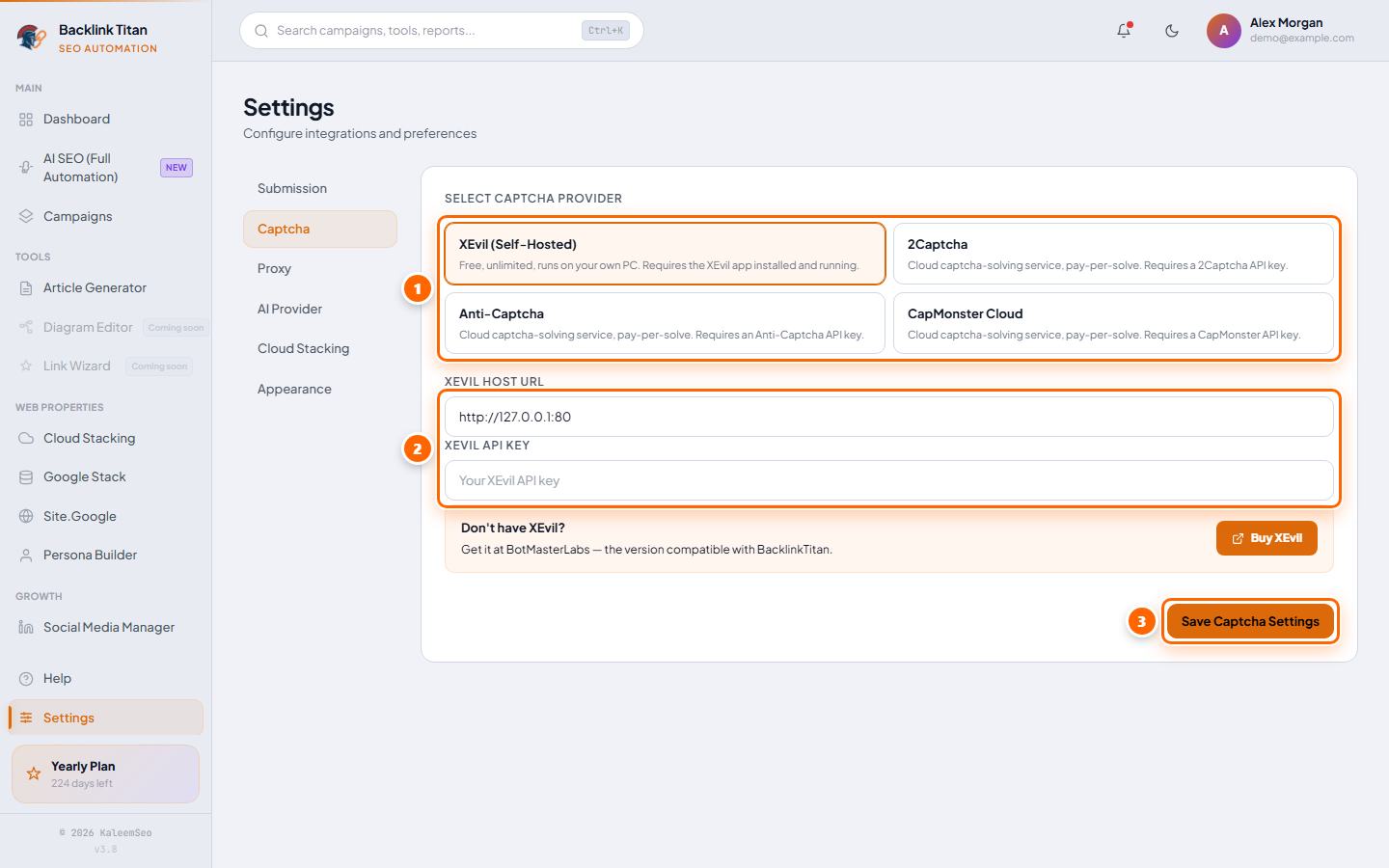
Task: Open the Appearance settings tab
Action: (320, 390)
